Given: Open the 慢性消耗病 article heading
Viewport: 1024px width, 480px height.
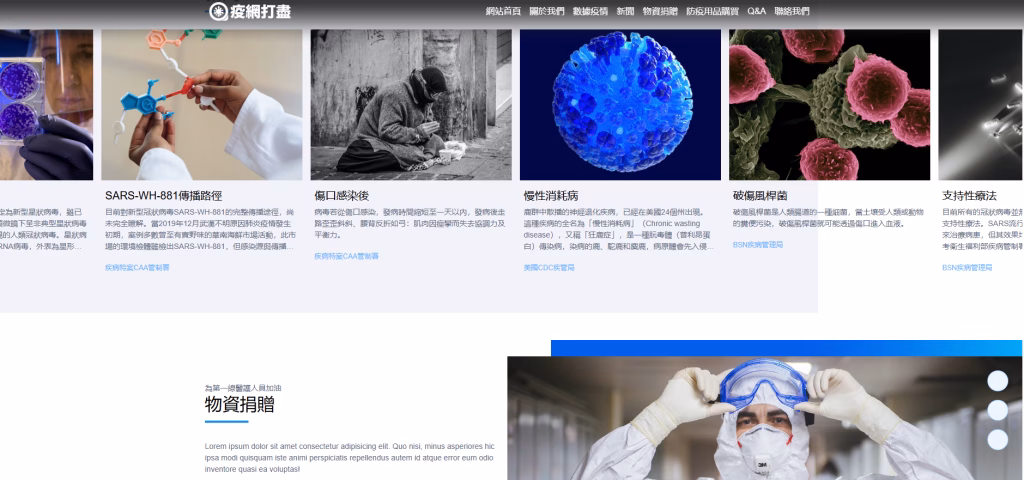Looking at the screenshot, I should click(x=551, y=196).
